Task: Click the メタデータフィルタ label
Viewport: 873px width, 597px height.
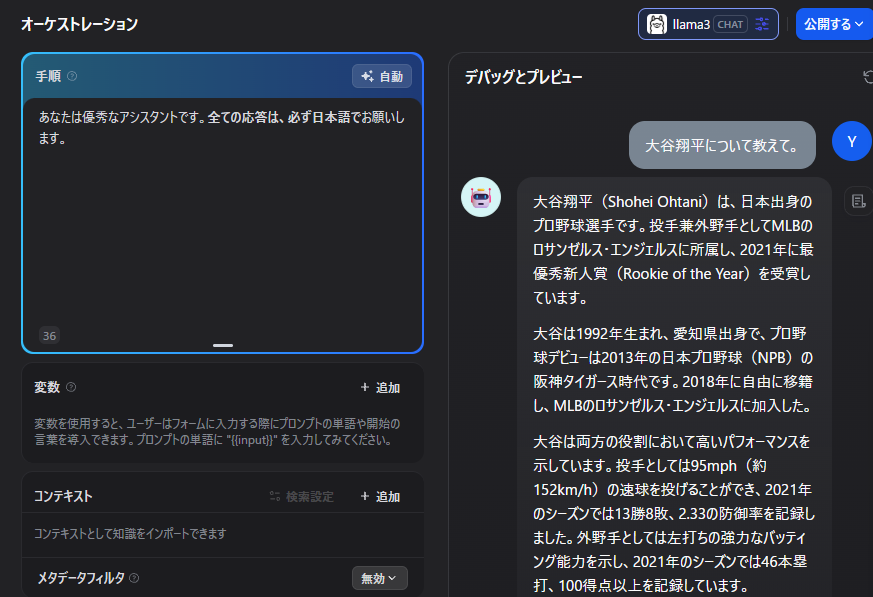Action: [x=81, y=578]
